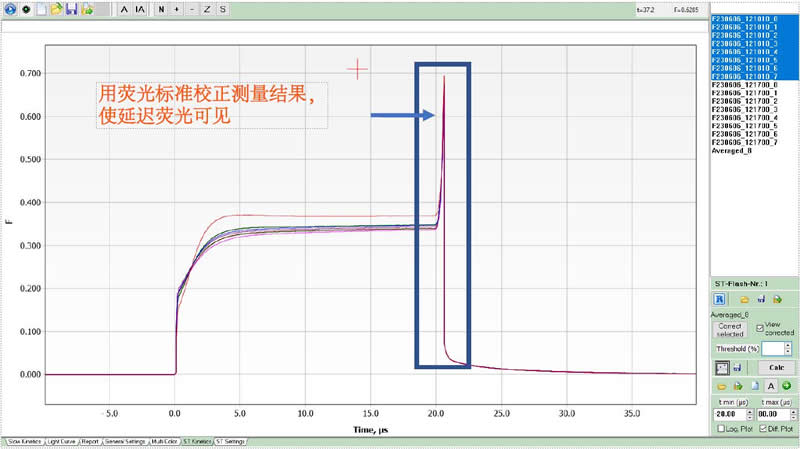Click the '+' button in top toolbar
800x449 pixels.
tap(176, 9)
